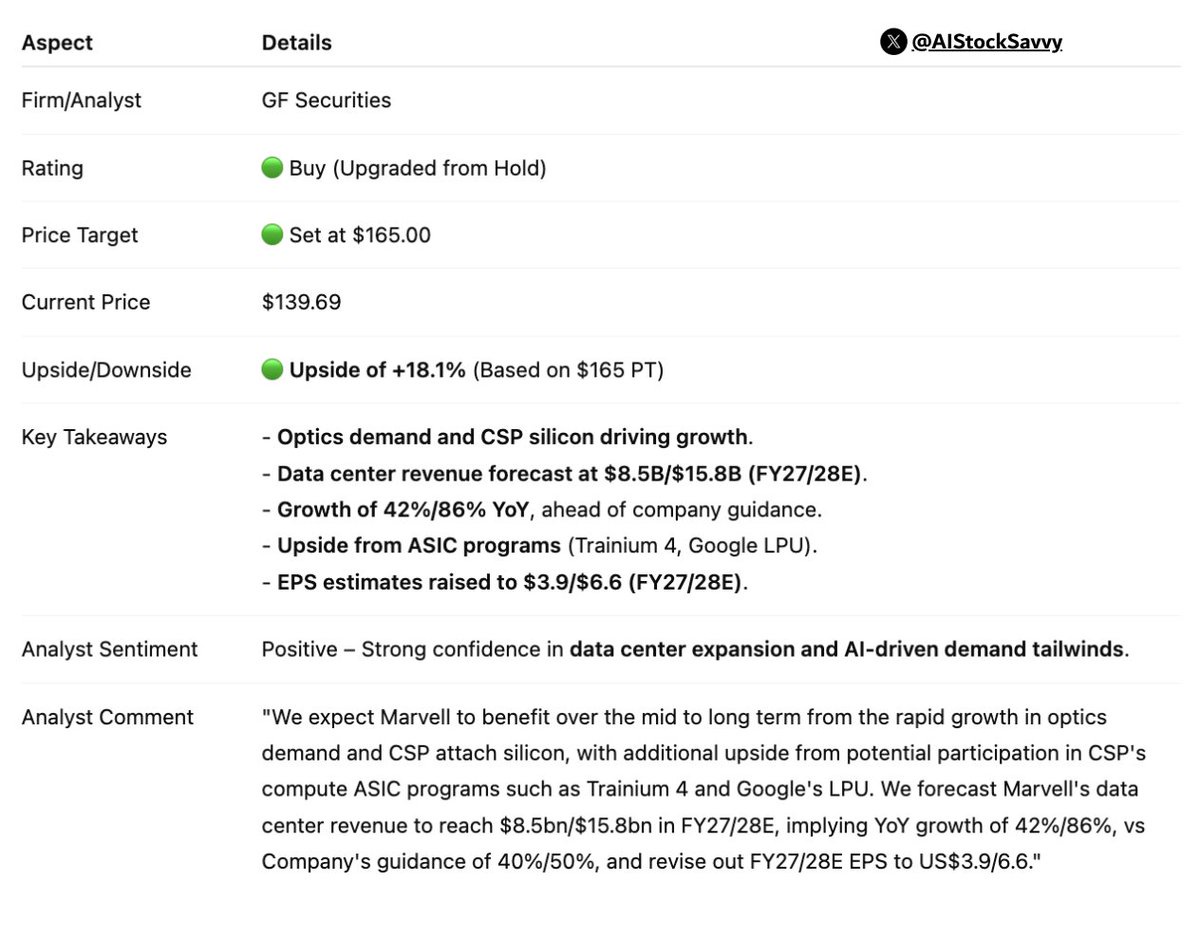
Task: Open the @AIStockSavvy profile link
Action: (x=986, y=42)
